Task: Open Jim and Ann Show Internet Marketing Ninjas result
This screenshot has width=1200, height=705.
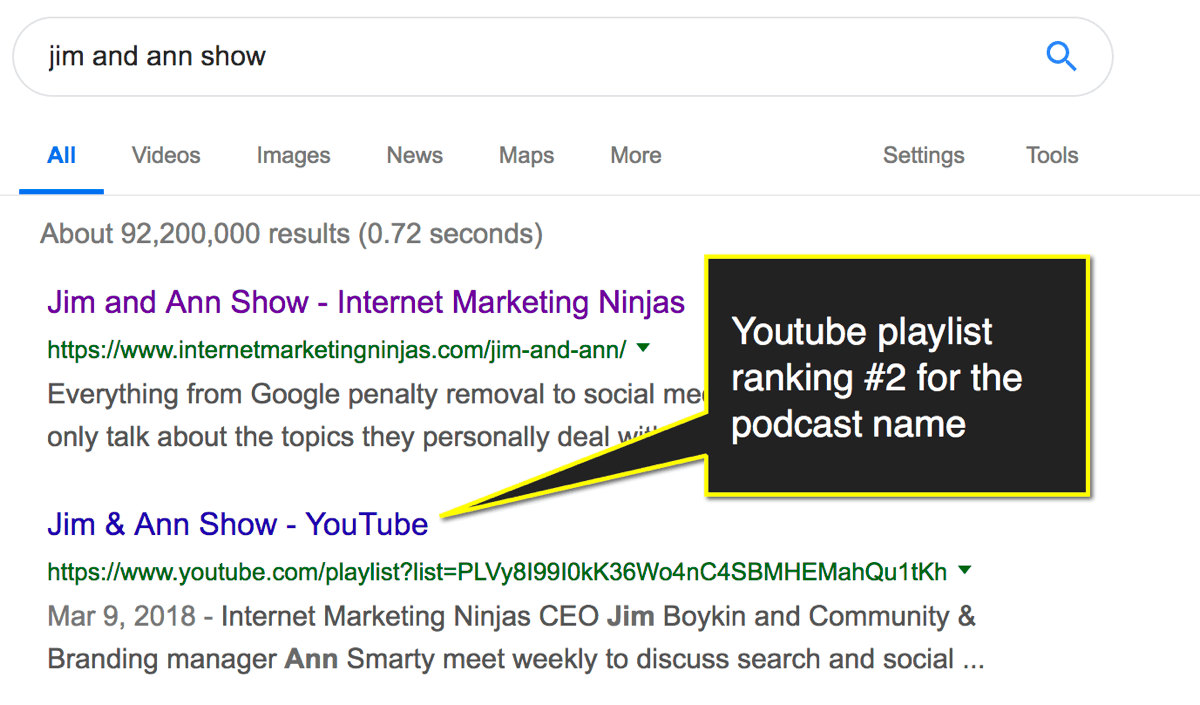Action: pyautogui.click(x=366, y=302)
